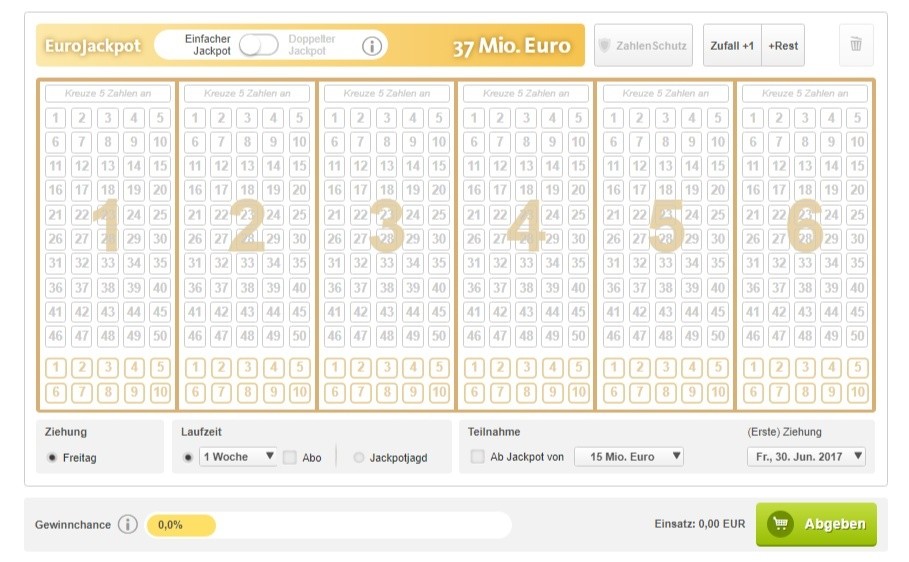The image size is (909, 562).
Task: Click the shield icon on ZahlenSchutz
Action: (x=604, y=45)
